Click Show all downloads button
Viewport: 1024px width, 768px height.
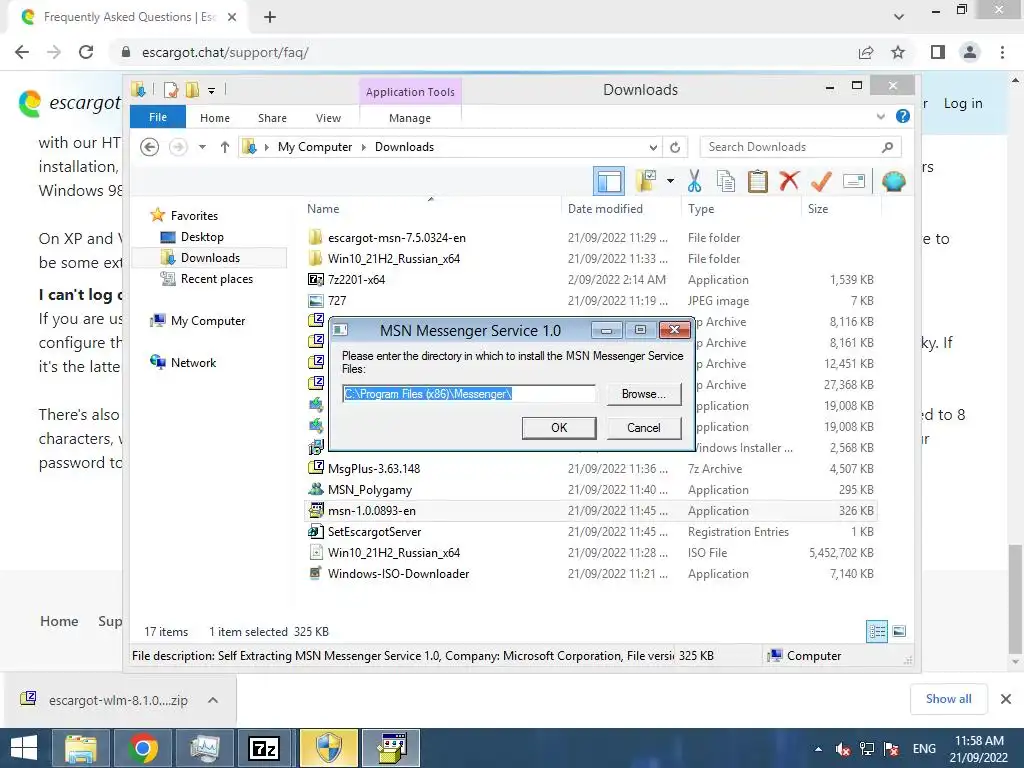click(x=948, y=699)
